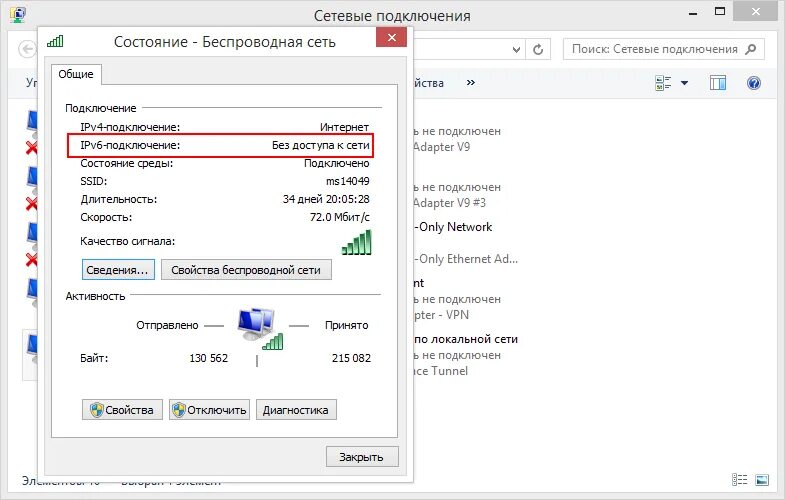The width and height of the screenshot is (785, 500).
Task: Click wireless signal icon in dialog title bar
Action: (55, 42)
